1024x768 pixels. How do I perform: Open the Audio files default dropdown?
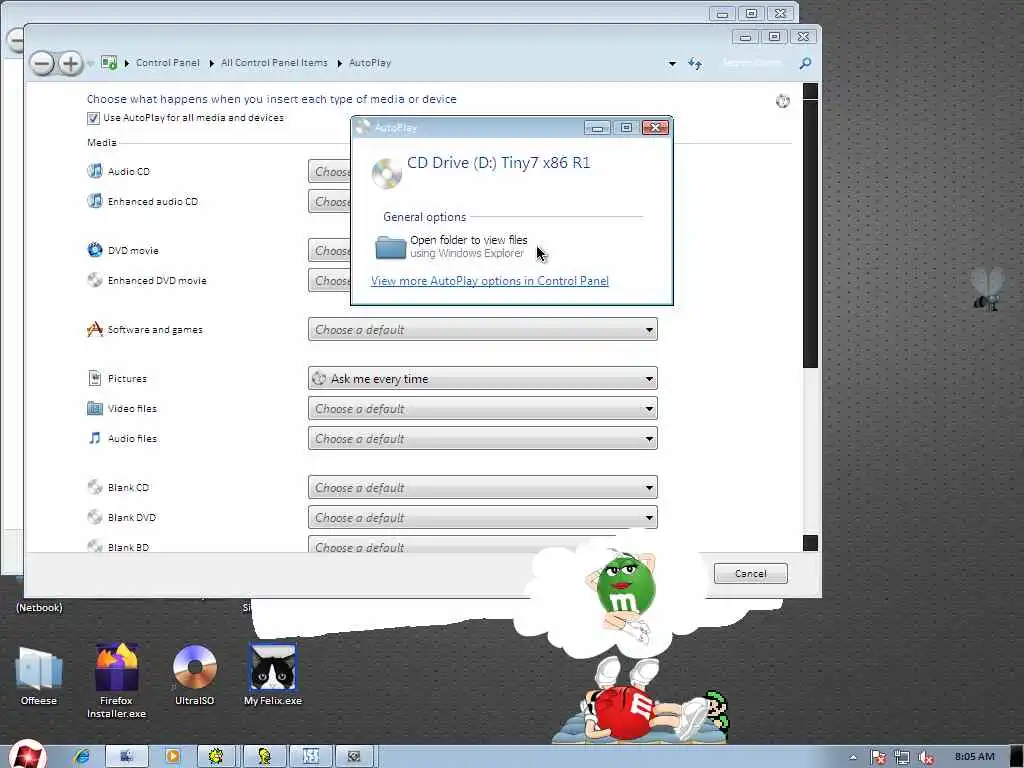483,439
